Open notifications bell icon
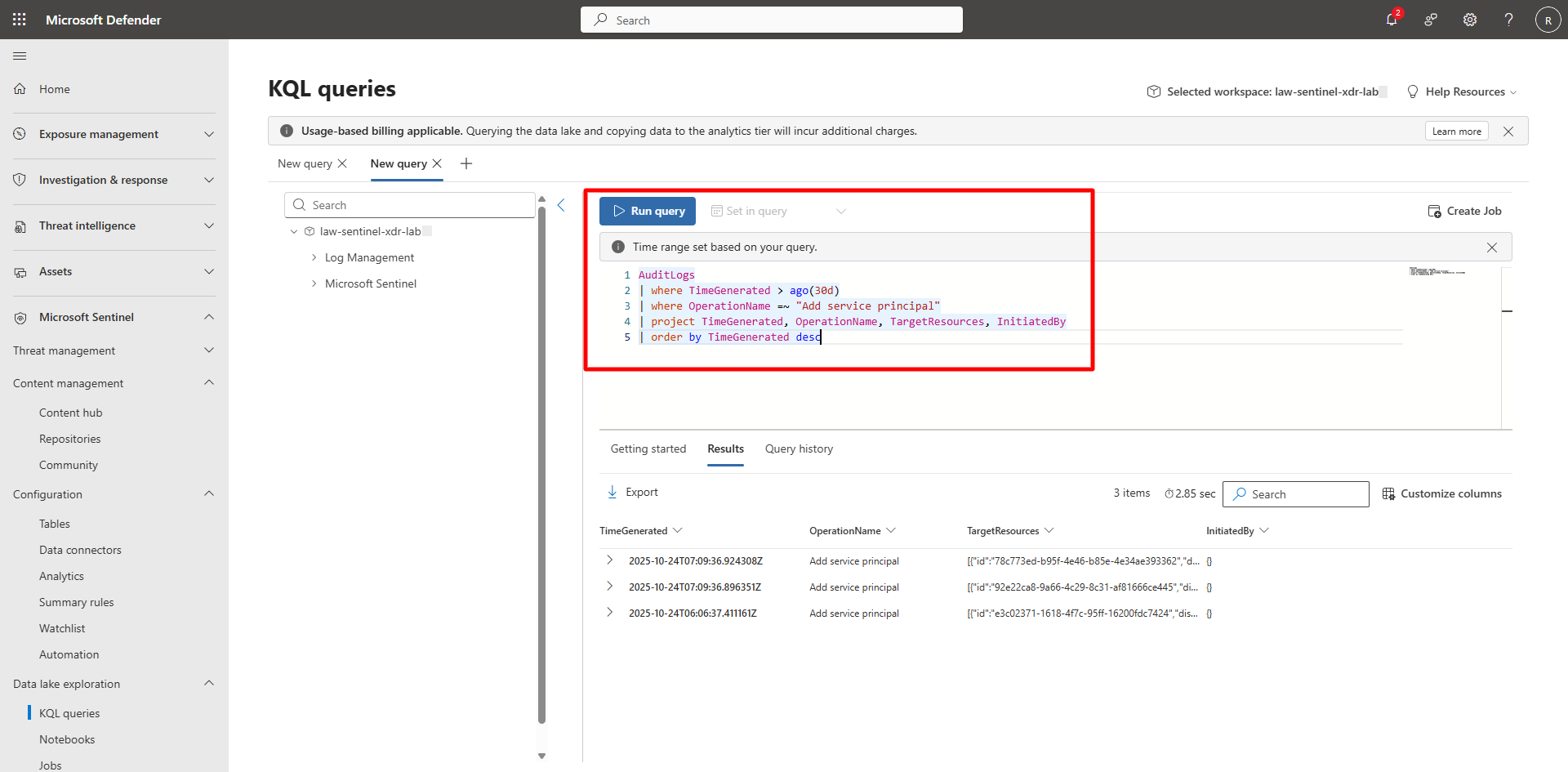The width and height of the screenshot is (1568, 772). (x=1392, y=20)
